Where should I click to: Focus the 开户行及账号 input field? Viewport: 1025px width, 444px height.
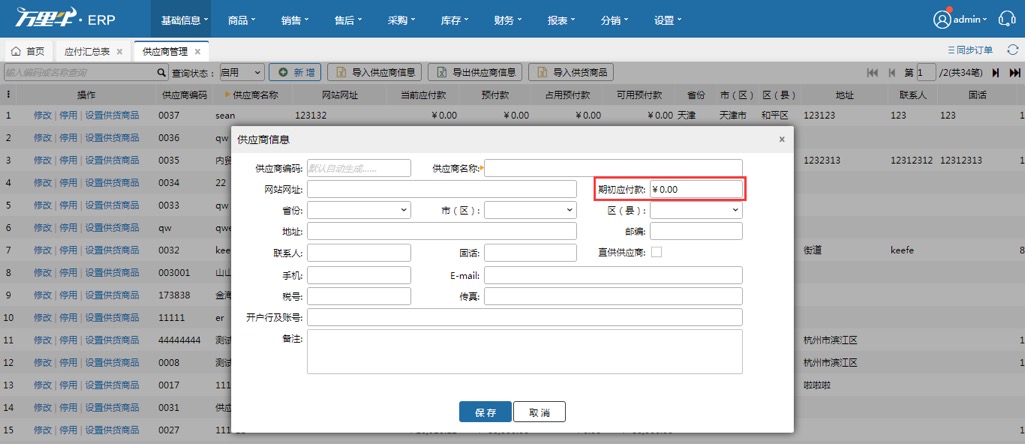(x=525, y=317)
